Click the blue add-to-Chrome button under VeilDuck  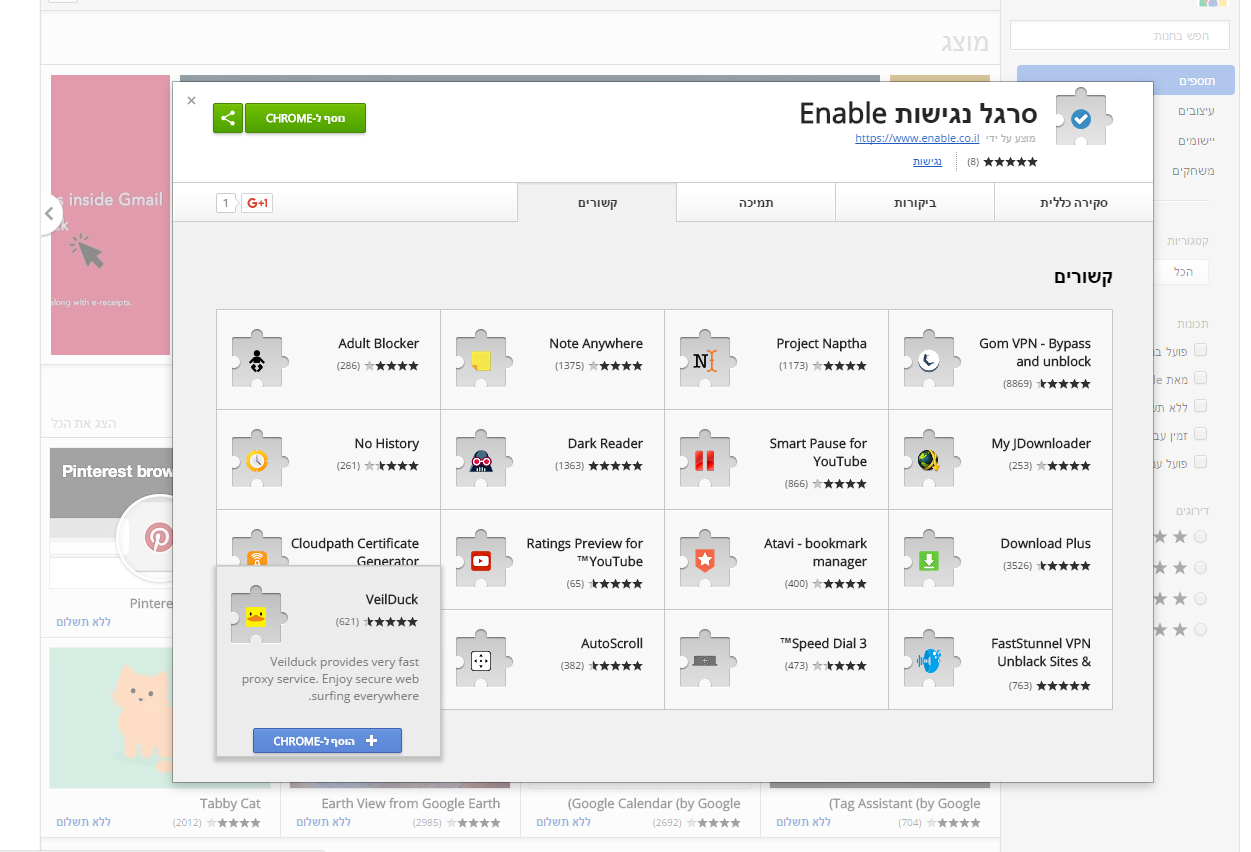click(x=327, y=741)
